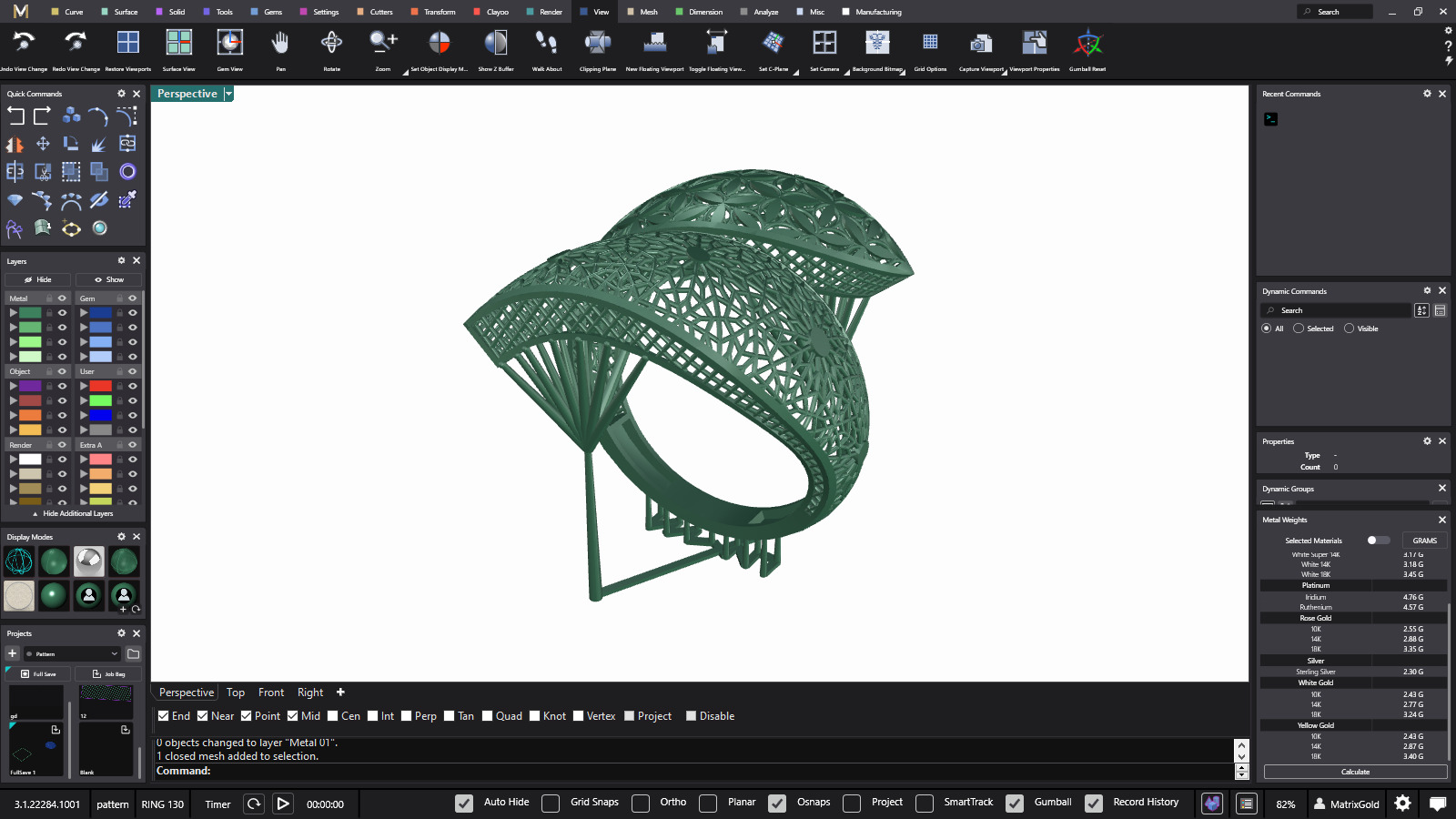Screen dimensions: 1456x819
Task: Start the Walk About tool
Action: tap(547, 43)
